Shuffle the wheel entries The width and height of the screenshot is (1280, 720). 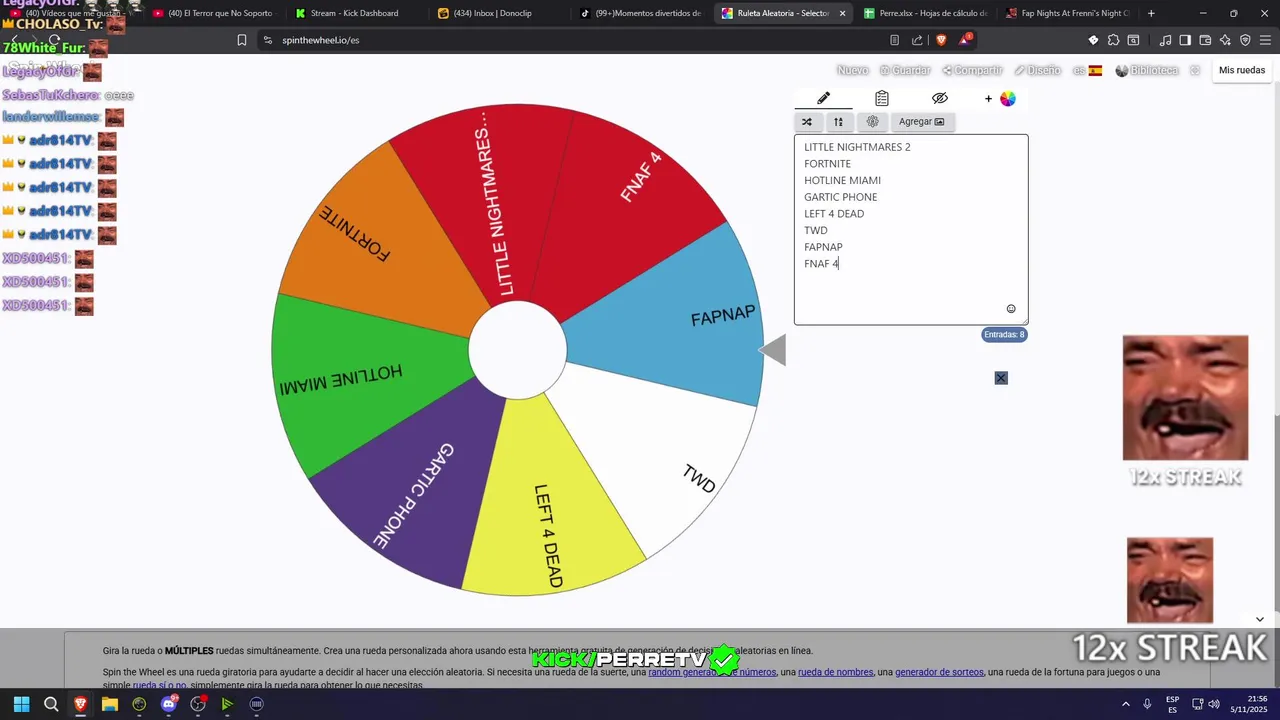pos(807,122)
